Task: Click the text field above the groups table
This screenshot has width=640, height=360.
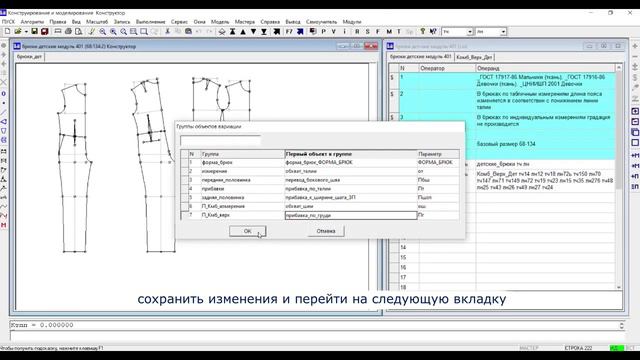Action: pos(220,140)
